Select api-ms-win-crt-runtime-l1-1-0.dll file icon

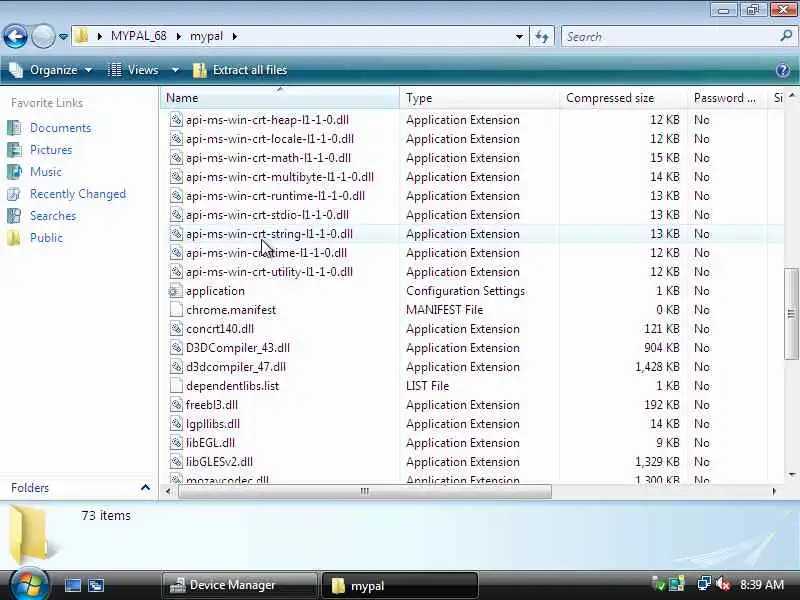(x=176, y=196)
